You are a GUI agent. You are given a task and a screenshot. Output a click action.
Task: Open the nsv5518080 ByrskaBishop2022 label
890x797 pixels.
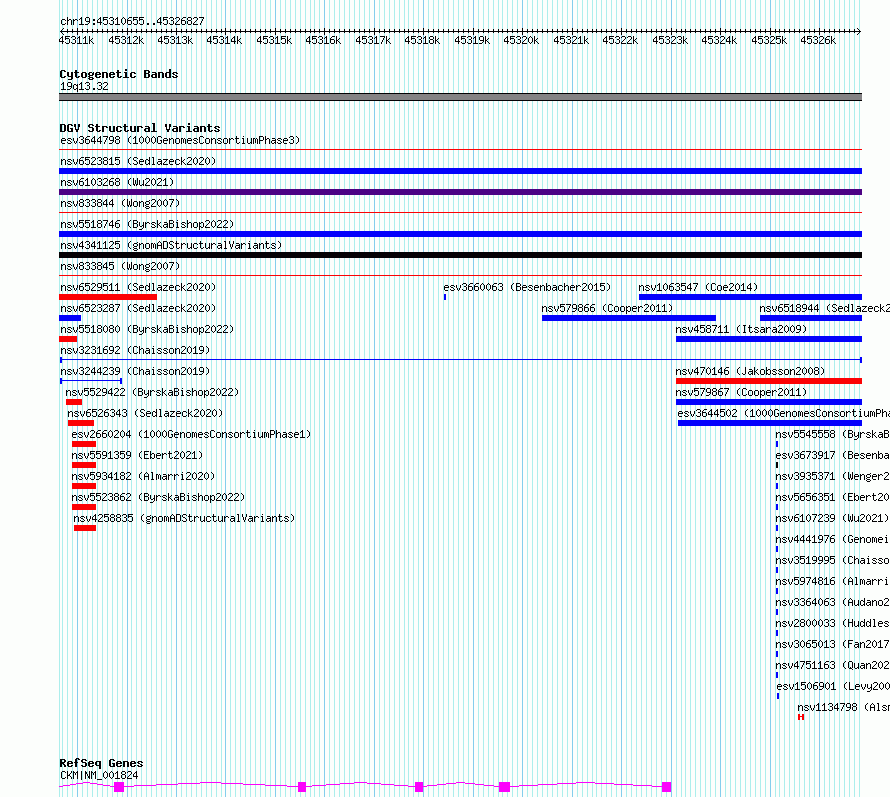click(147, 329)
